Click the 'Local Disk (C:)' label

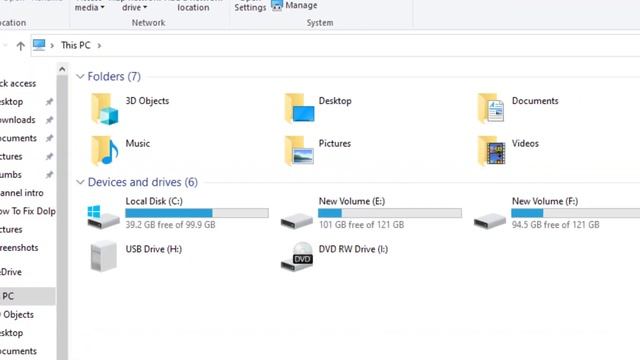click(x=154, y=201)
